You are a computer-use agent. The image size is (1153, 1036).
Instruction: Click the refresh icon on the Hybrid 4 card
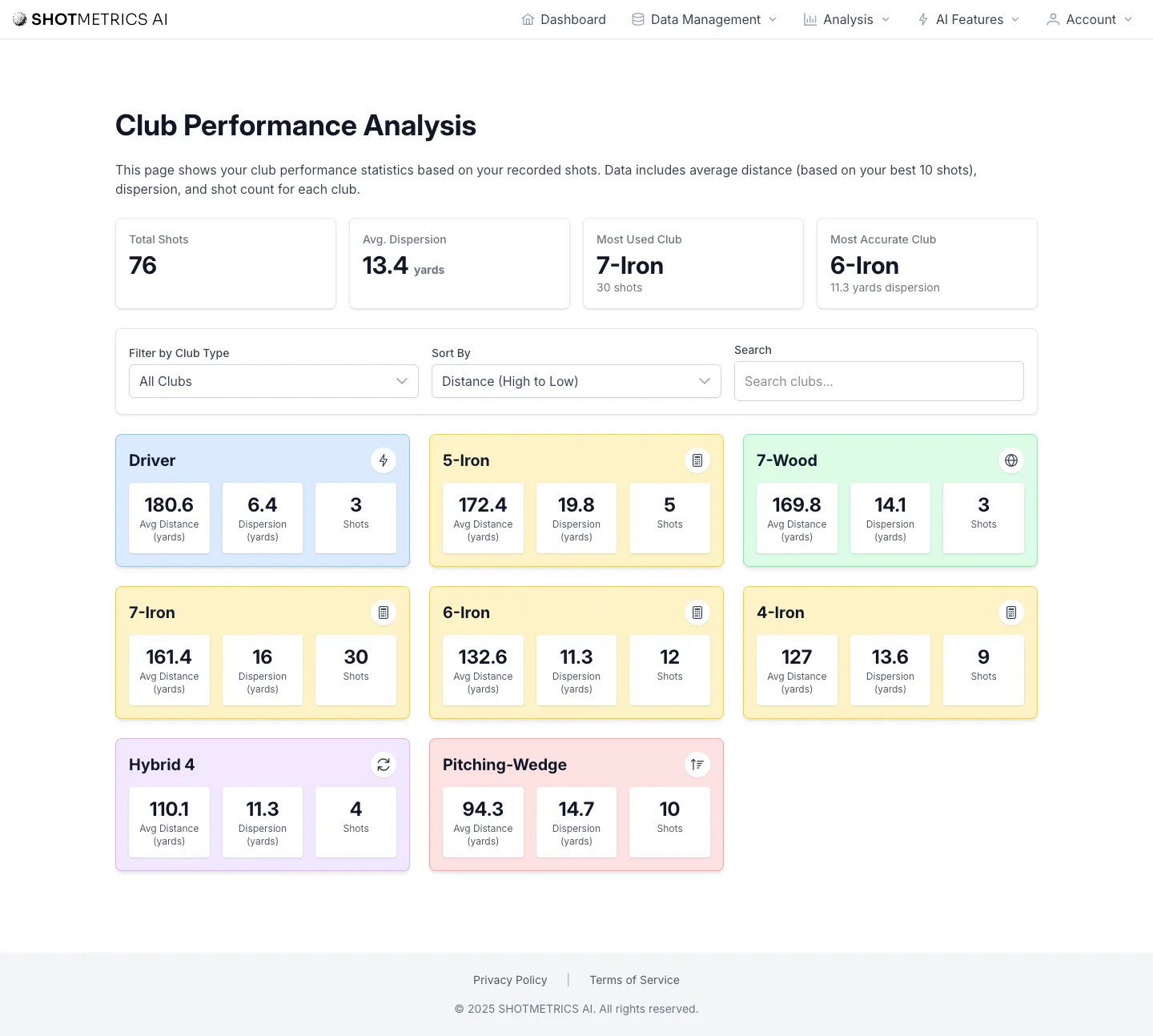pos(384,765)
